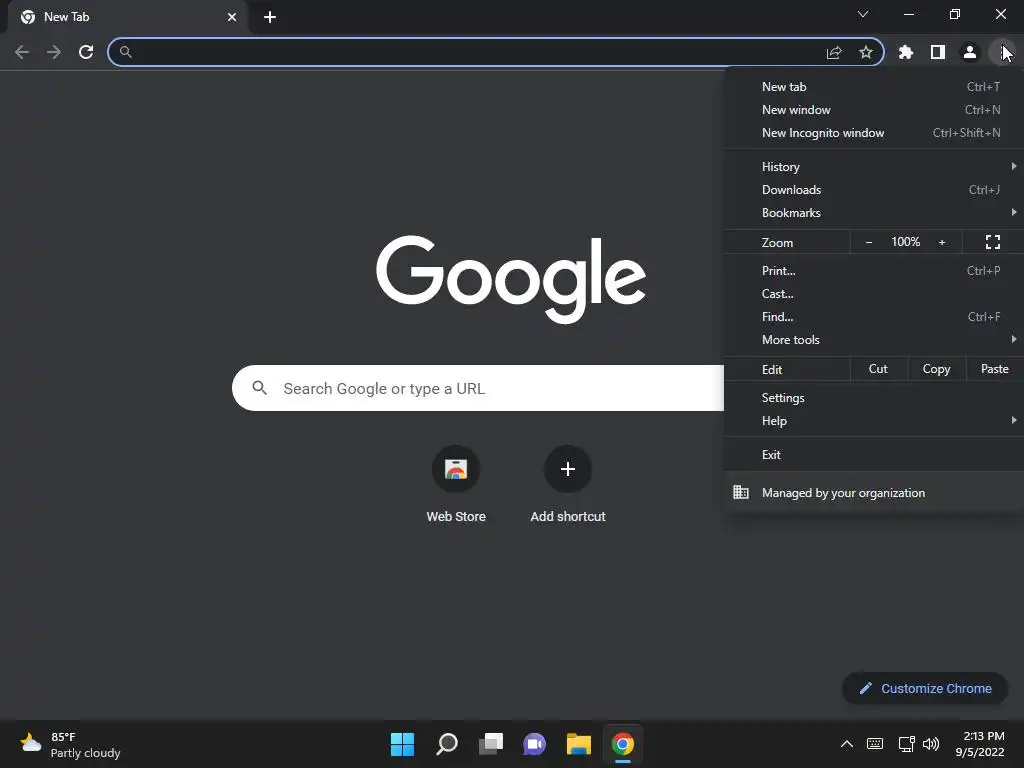The image size is (1024, 768).
Task: Click the Paste button in Edit row
Action: pos(995,369)
